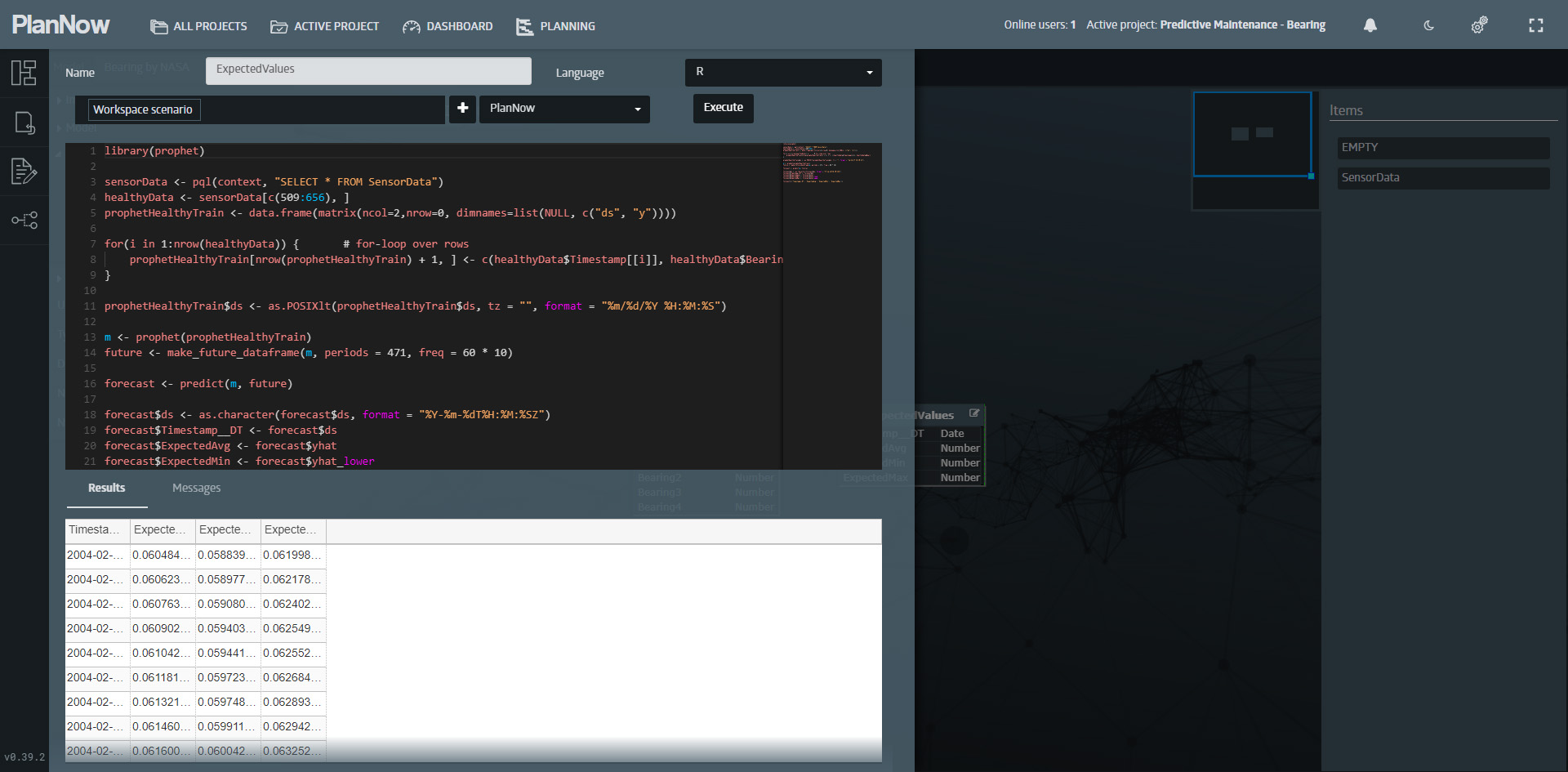
Task: Open the workflow nodes sidebar icon
Action: click(x=24, y=220)
